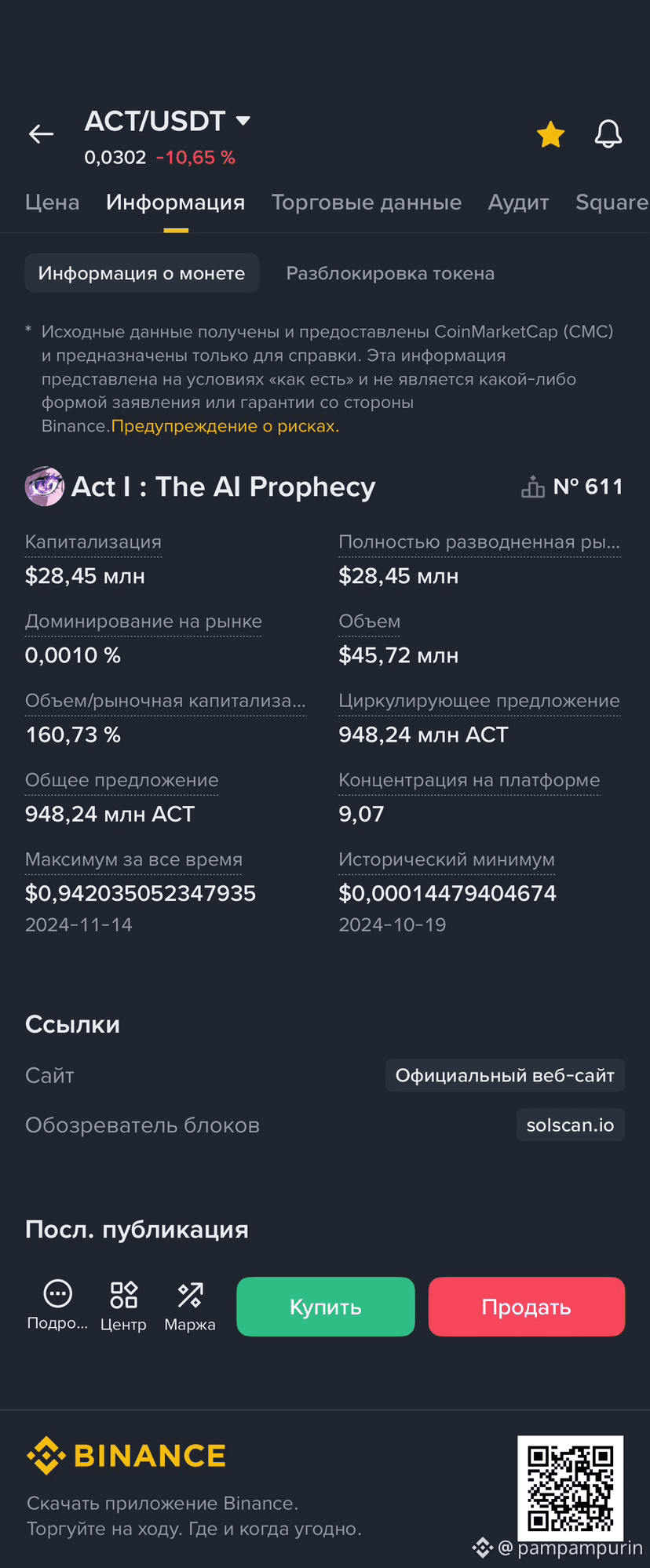Go to the Аудит tab
Image resolution: width=650 pixels, height=1568 pixels.
click(518, 202)
